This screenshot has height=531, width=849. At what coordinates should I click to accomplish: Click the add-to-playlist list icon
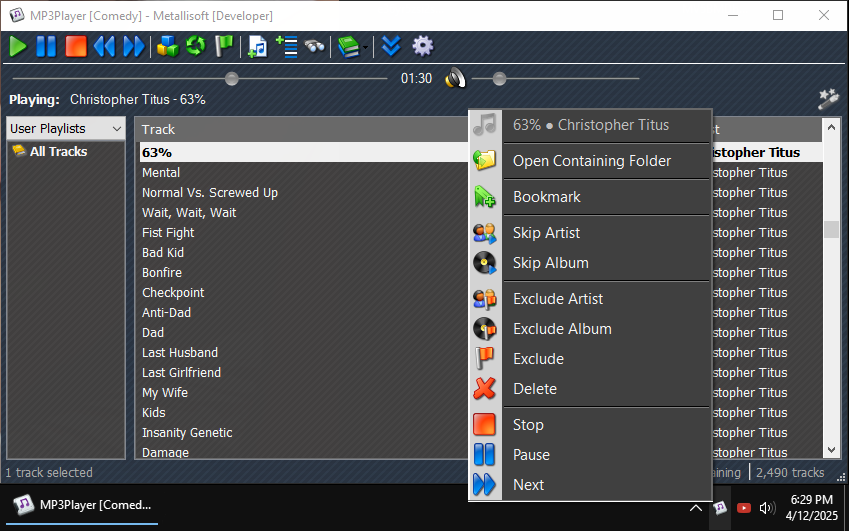286,46
